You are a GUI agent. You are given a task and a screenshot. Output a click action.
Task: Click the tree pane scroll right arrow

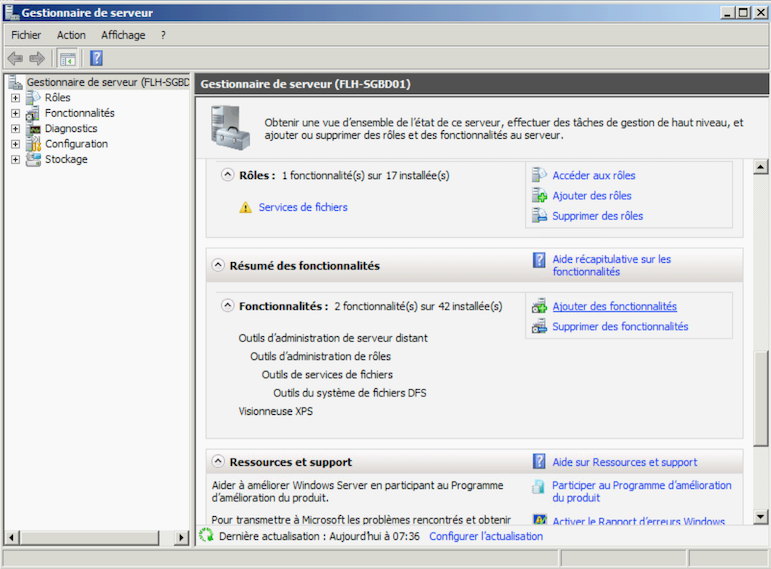coord(181,538)
